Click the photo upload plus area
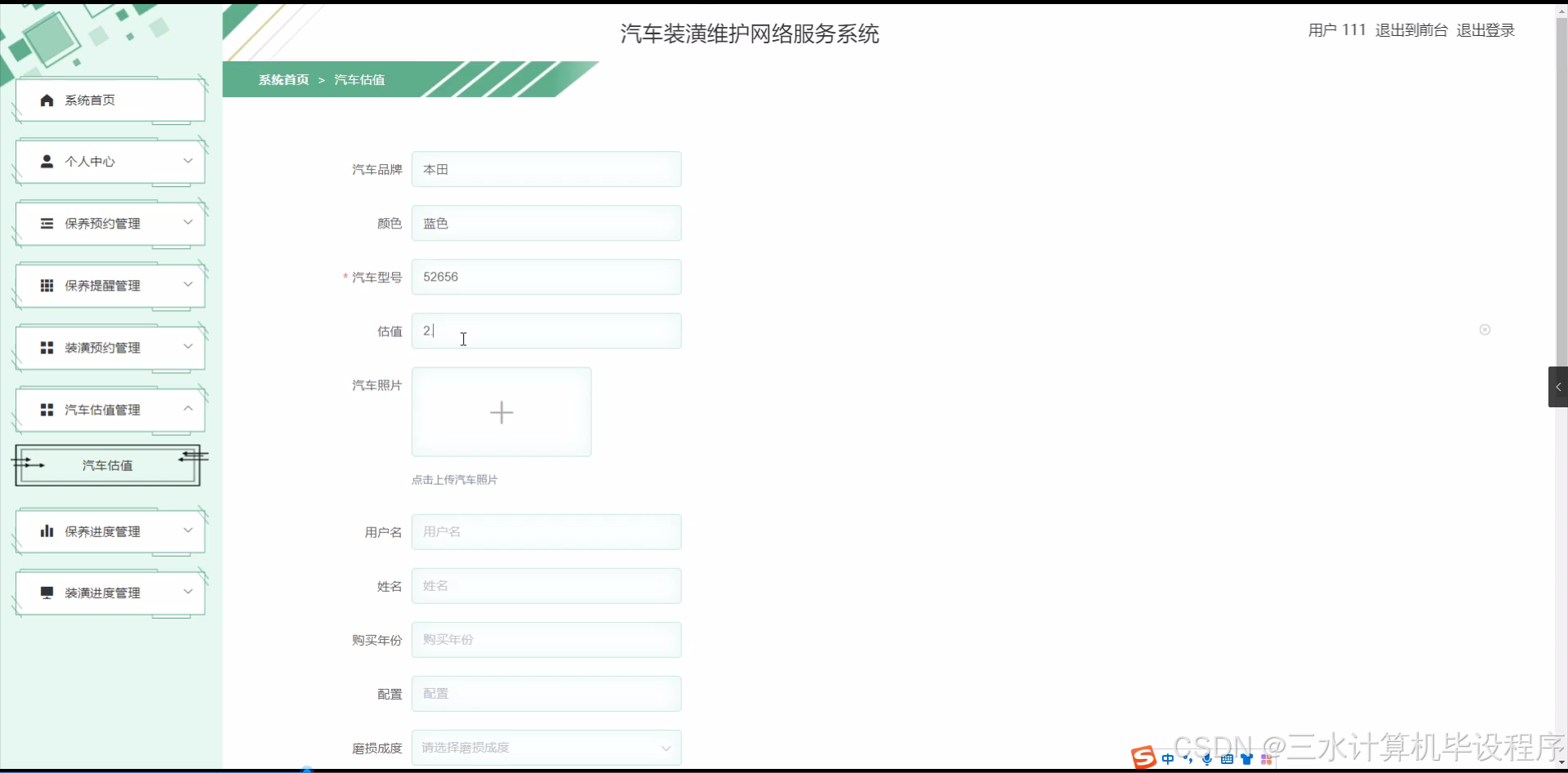The height and width of the screenshot is (773, 1568). [x=501, y=411]
